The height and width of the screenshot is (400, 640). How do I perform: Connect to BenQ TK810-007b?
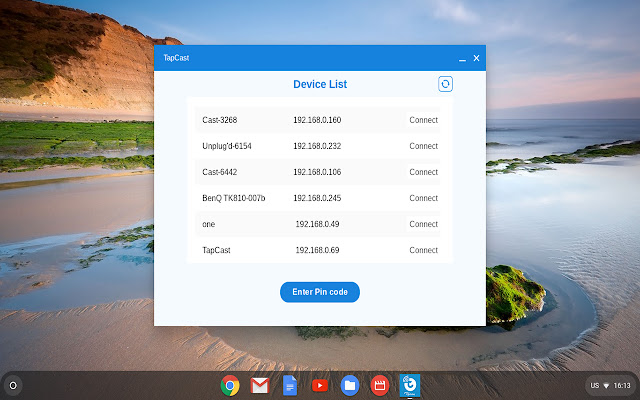pyautogui.click(x=423, y=198)
